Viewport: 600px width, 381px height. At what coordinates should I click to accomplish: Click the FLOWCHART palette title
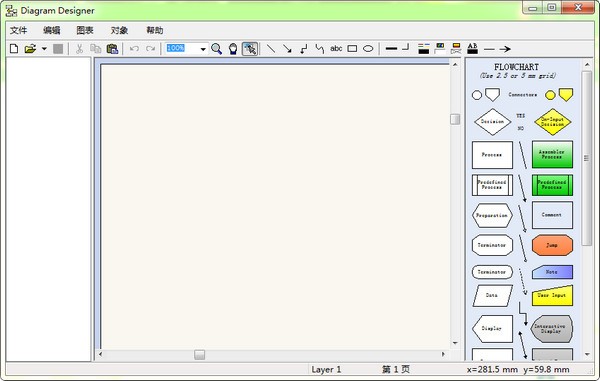tap(516, 67)
